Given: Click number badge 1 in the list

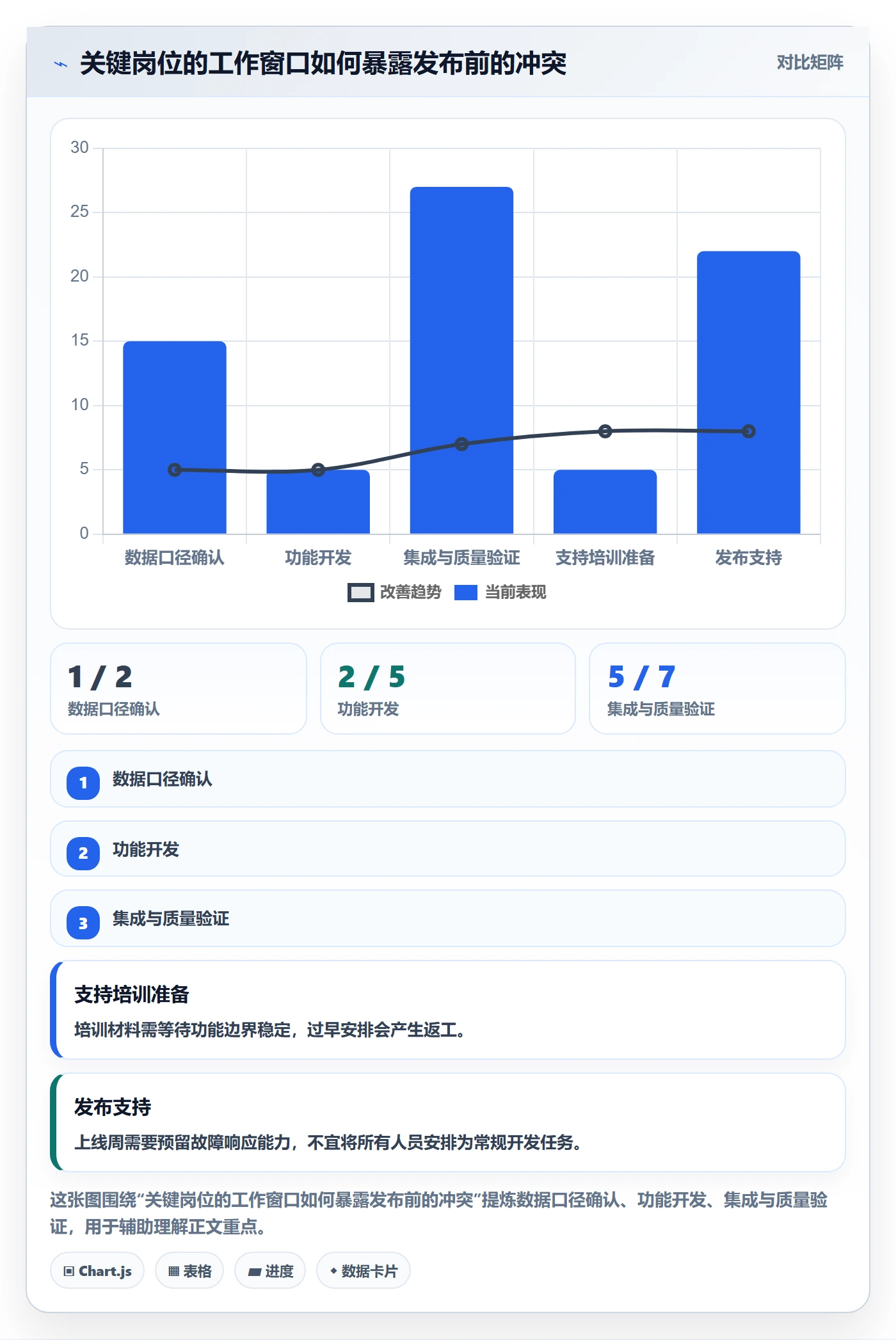Looking at the screenshot, I should click(83, 783).
